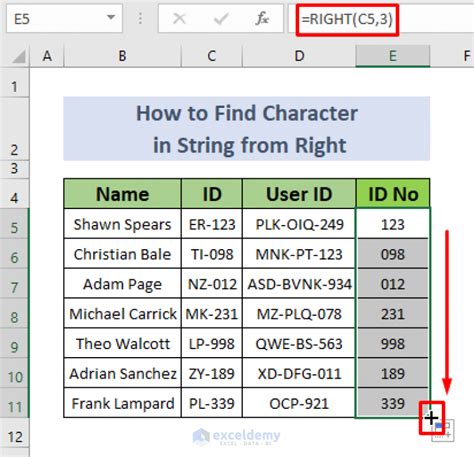Image resolution: width=474 pixels, height=457 pixels.
Task: Click the 'Name' table header cell
Action: point(122,194)
